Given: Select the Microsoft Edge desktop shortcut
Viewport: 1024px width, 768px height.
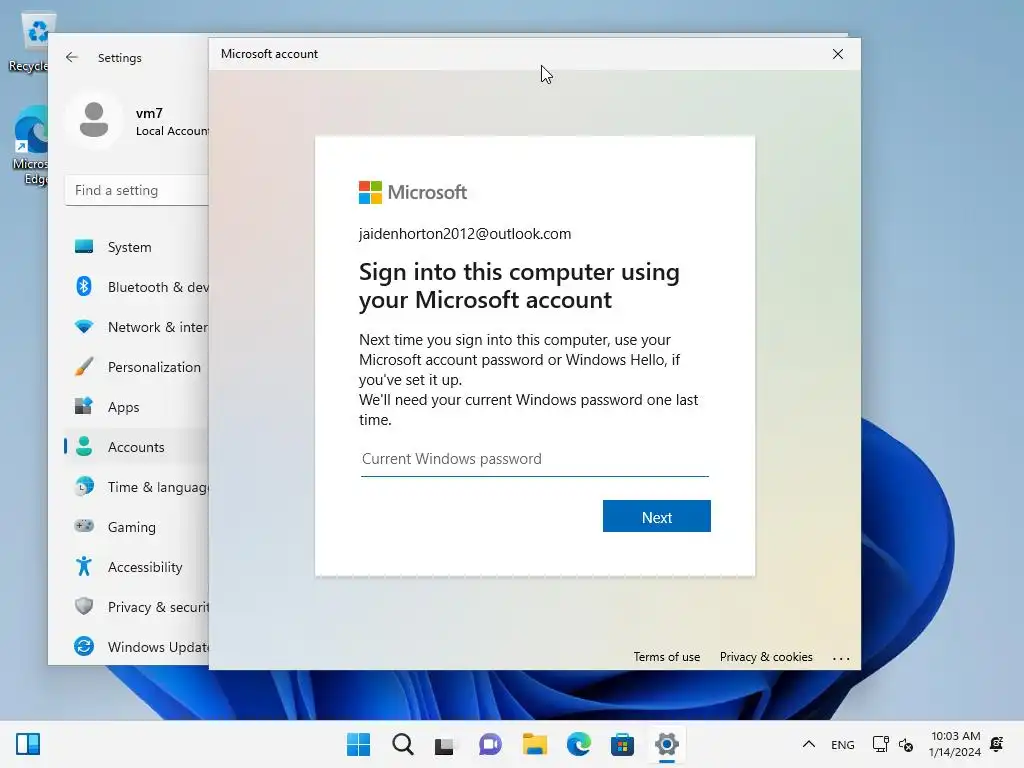Looking at the screenshot, I should point(29,146).
